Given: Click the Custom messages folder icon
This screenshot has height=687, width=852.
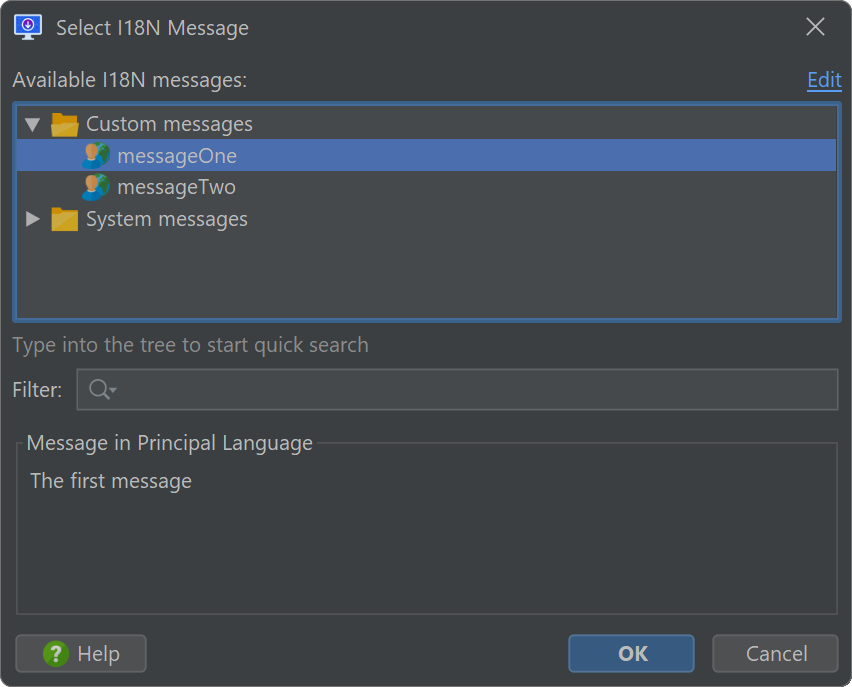Looking at the screenshot, I should click(x=65, y=124).
